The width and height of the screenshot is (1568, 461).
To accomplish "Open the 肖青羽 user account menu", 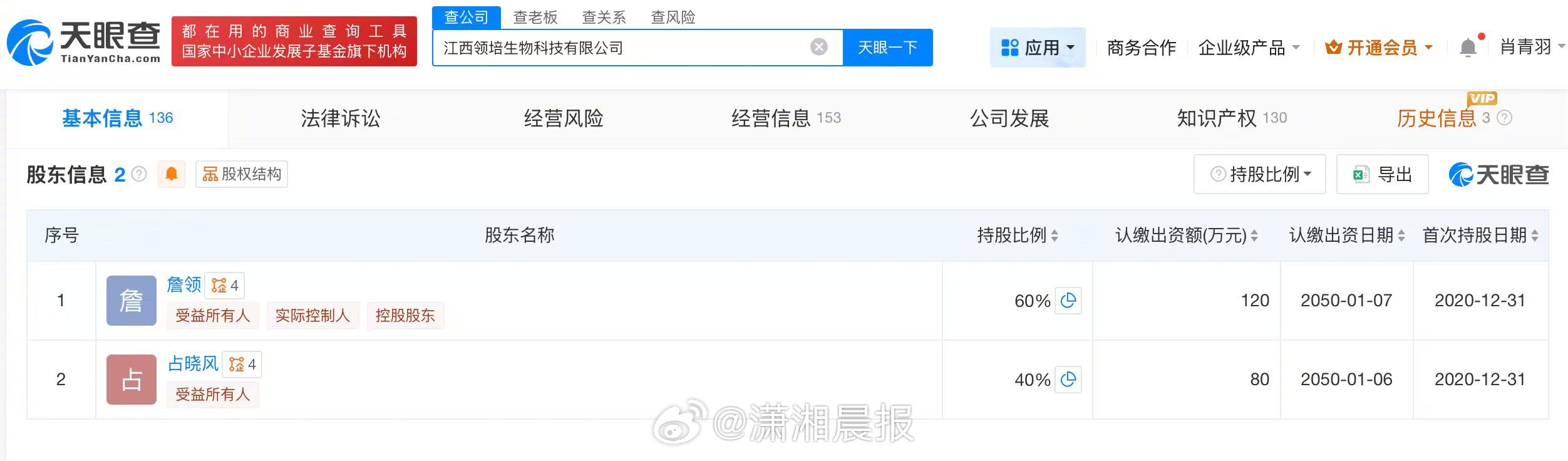I will (x=1532, y=46).
